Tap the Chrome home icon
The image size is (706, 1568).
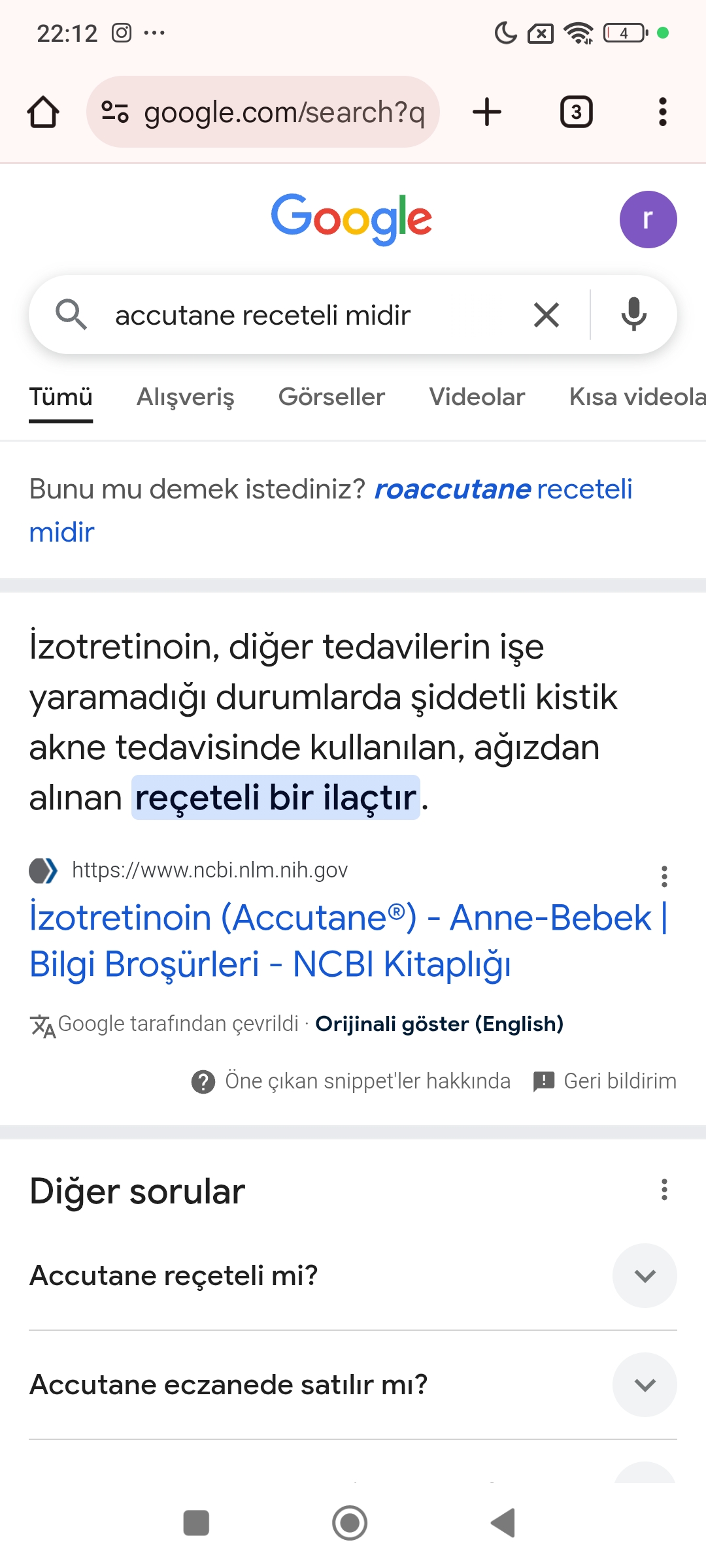point(43,112)
